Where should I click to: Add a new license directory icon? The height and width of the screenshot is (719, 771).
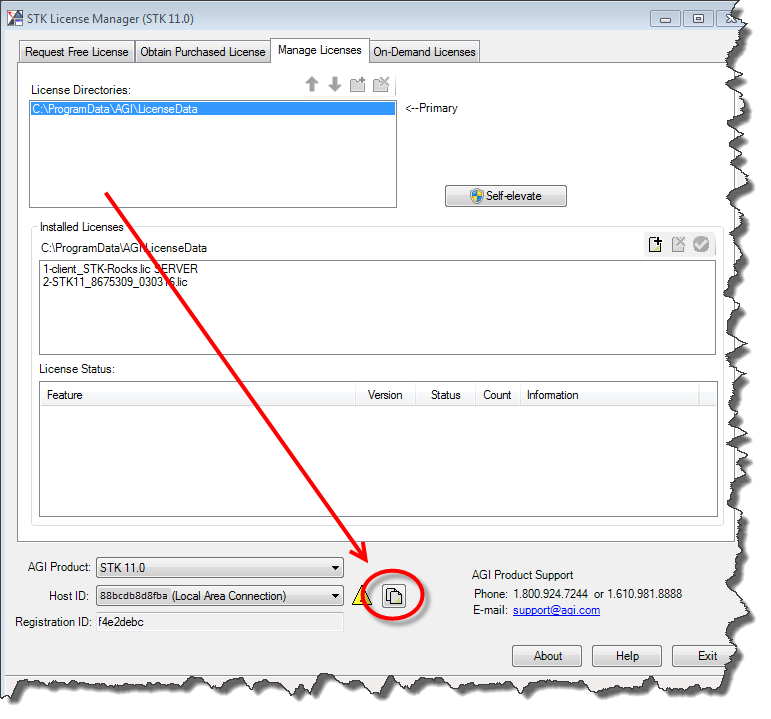(x=357, y=84)
